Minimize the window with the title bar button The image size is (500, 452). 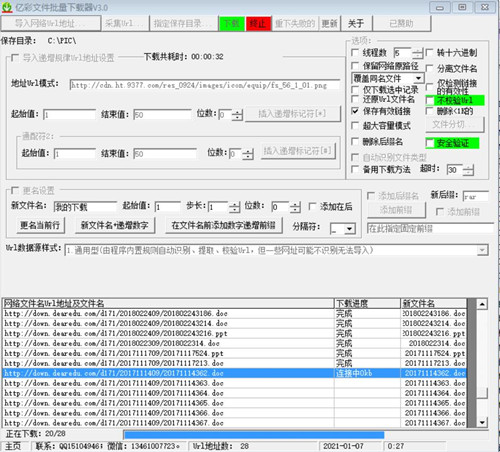[440, 7]
